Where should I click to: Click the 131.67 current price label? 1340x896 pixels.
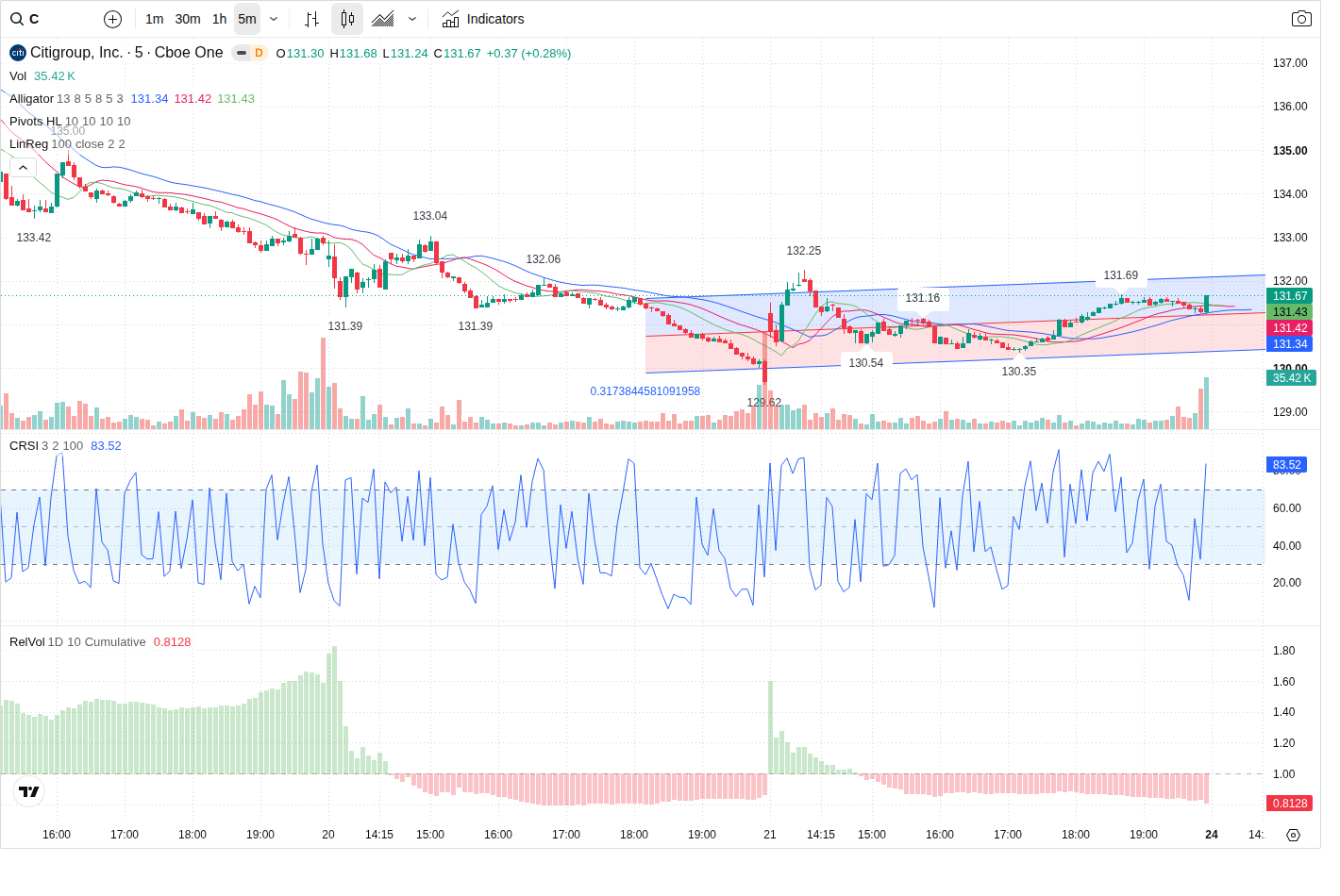click(x=1289, y=296)
